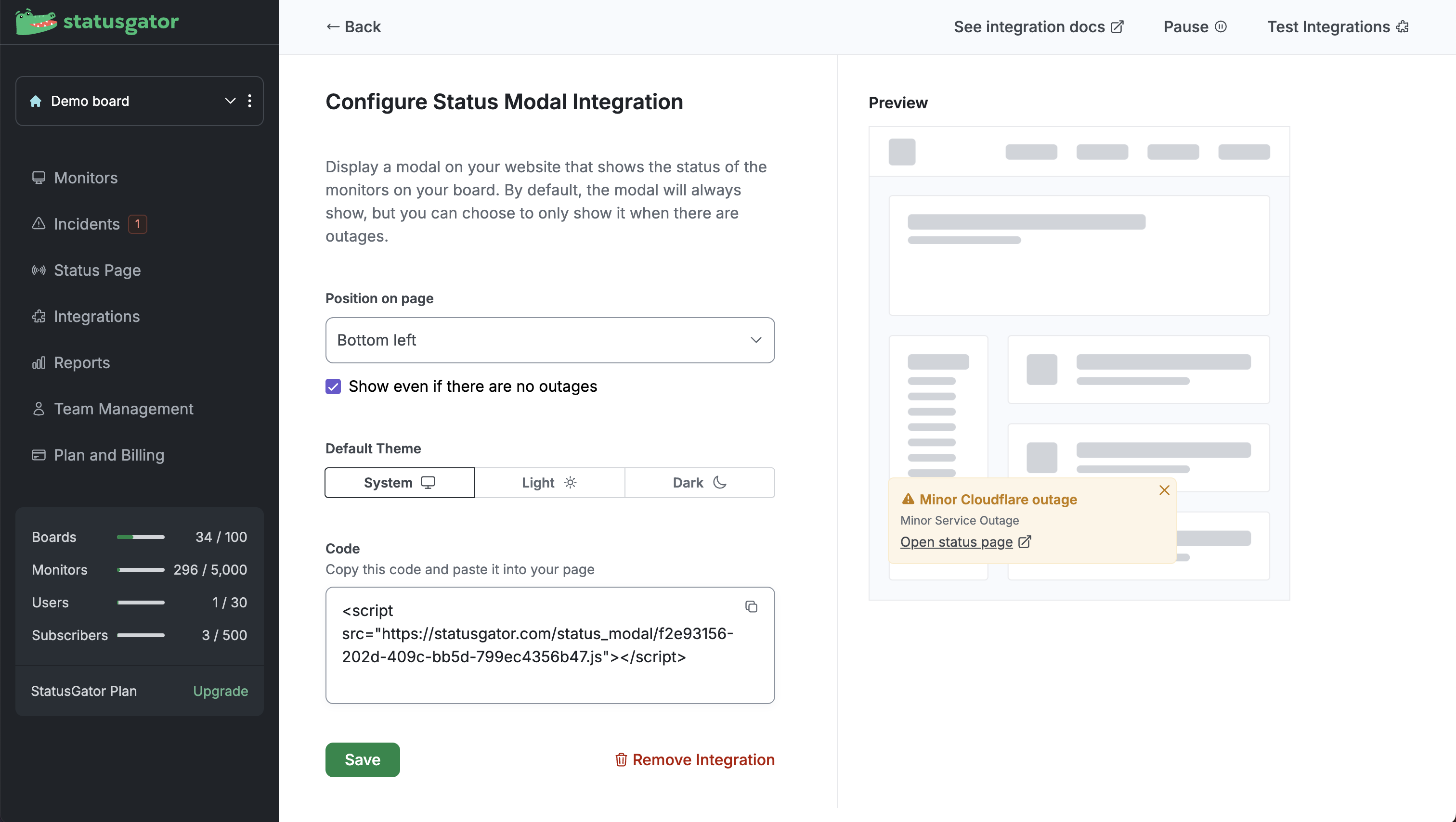Go to Reports in the sidebar
This screenshot has height=822, width=1456.
tap(81, 363)
